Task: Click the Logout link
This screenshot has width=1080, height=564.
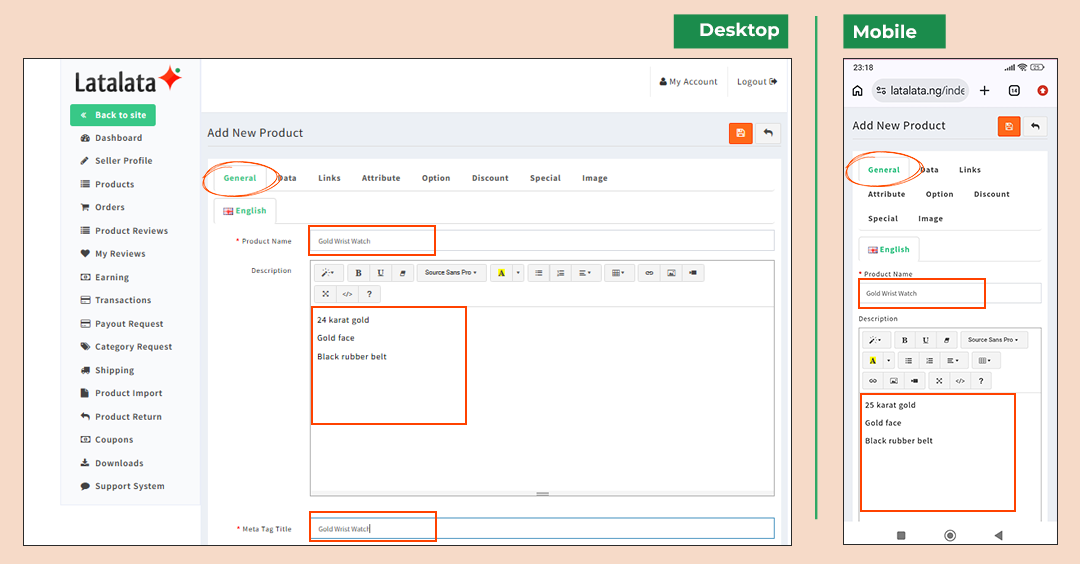Action: (x=757, y=82)
